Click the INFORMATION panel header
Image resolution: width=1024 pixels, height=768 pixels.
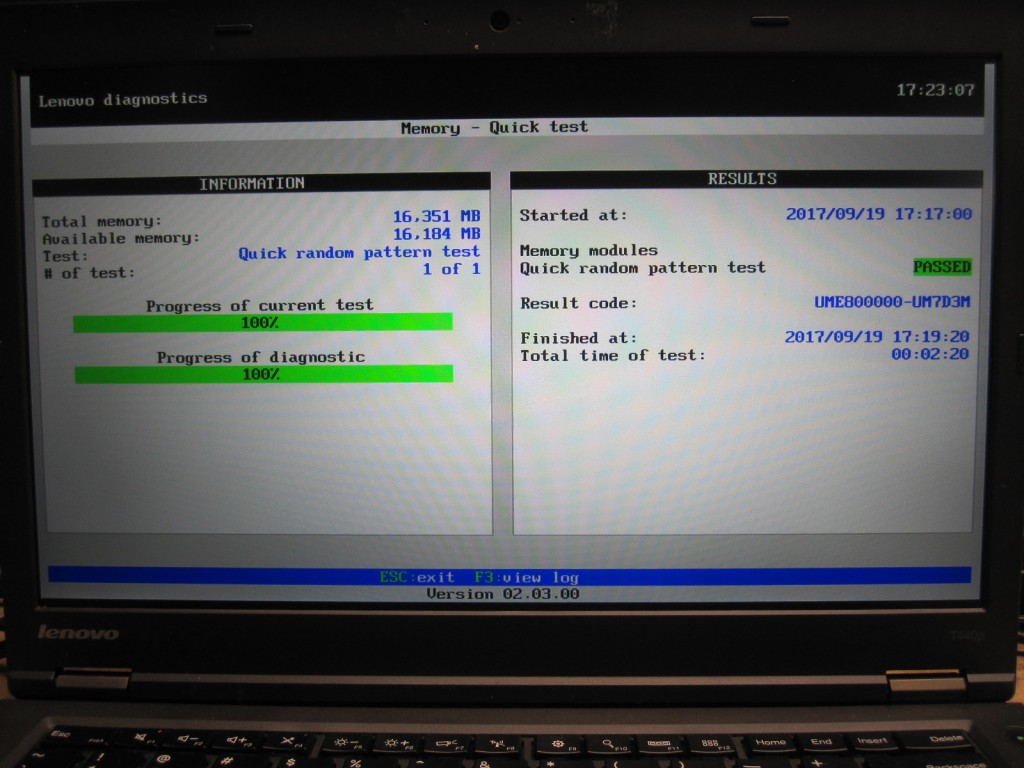261,184
